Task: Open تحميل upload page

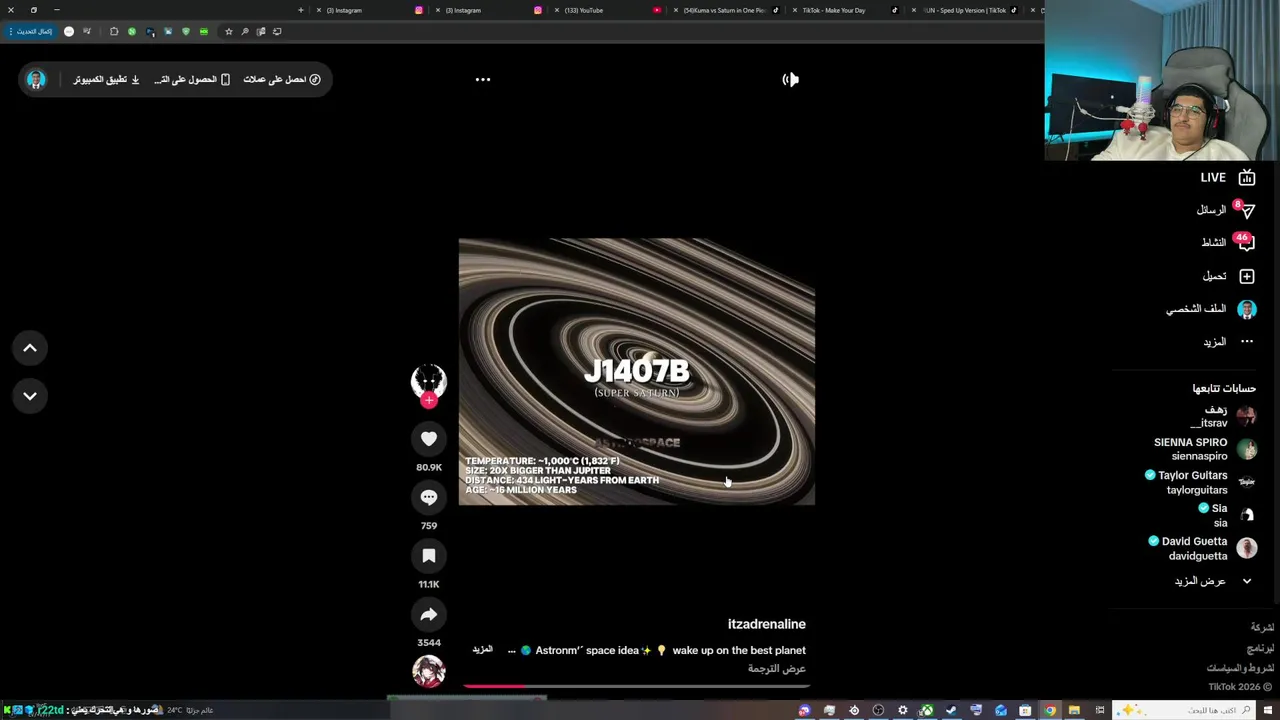Action: pyautogui.click(x=1228, y=276)
